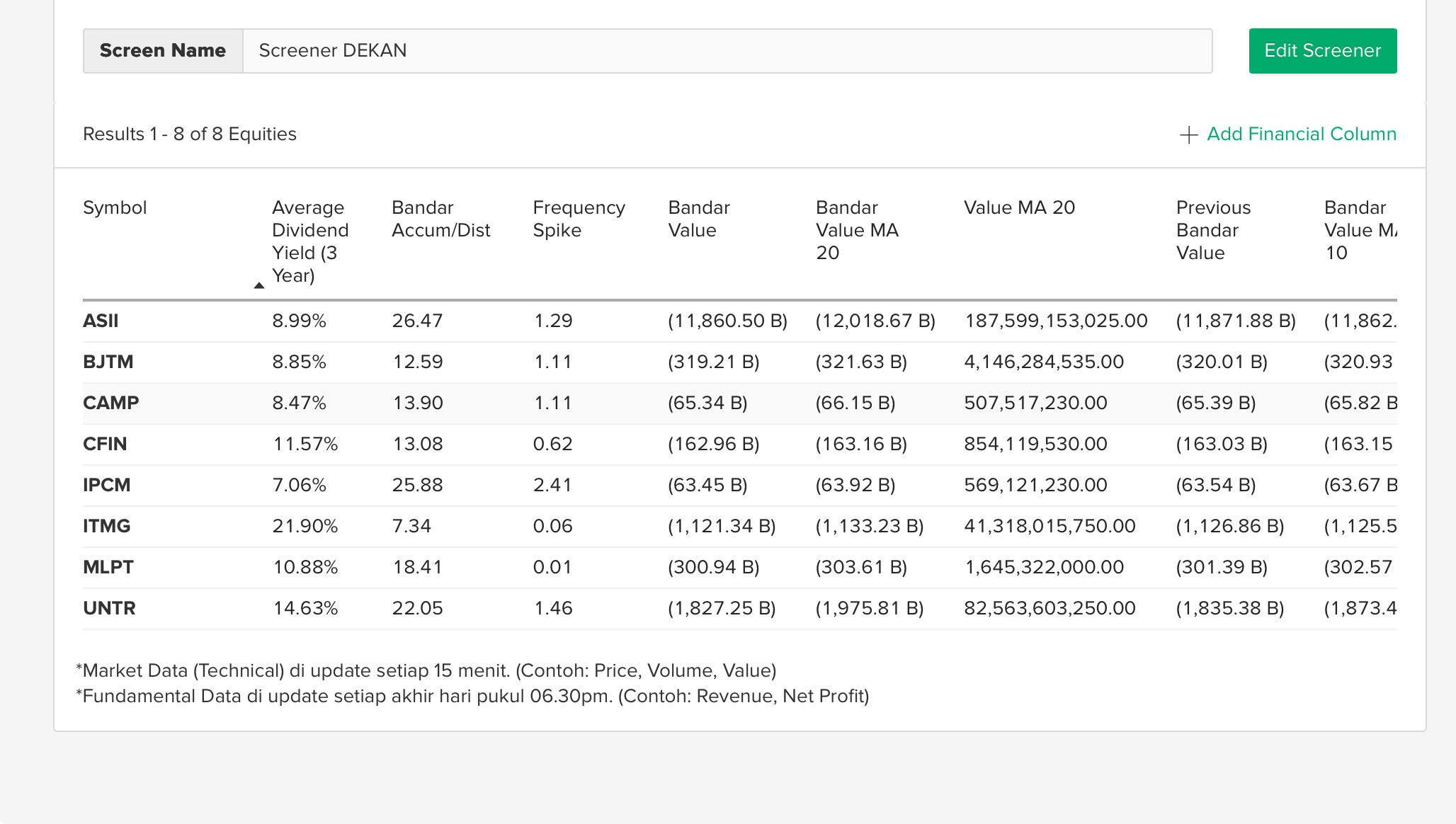Open the UNTR stock symbol
The image size is (1456, 824).
coord(109,608)
